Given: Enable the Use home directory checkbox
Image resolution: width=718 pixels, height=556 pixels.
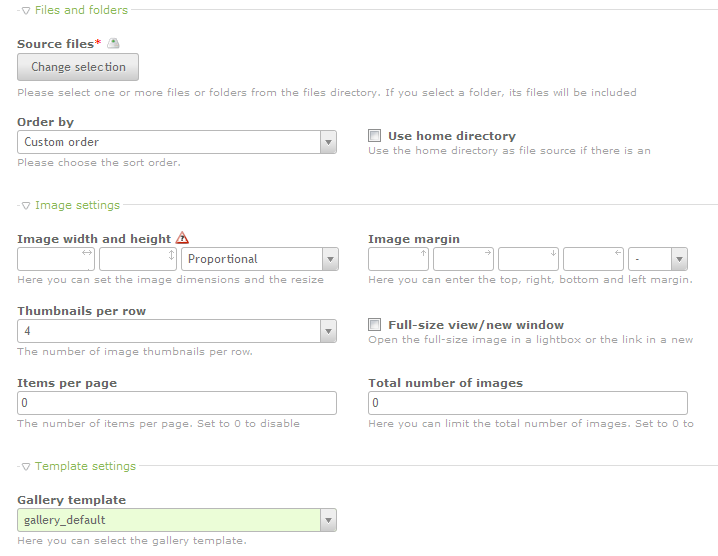Looking at the screenshot, I should click(x=375, y=135).
